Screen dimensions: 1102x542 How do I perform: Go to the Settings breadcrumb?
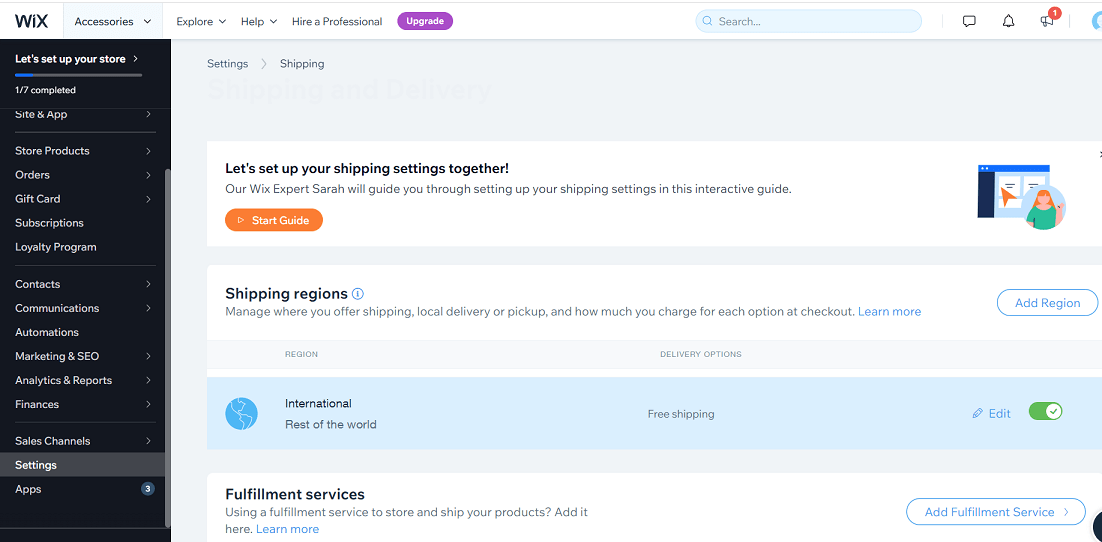point(228,63)
